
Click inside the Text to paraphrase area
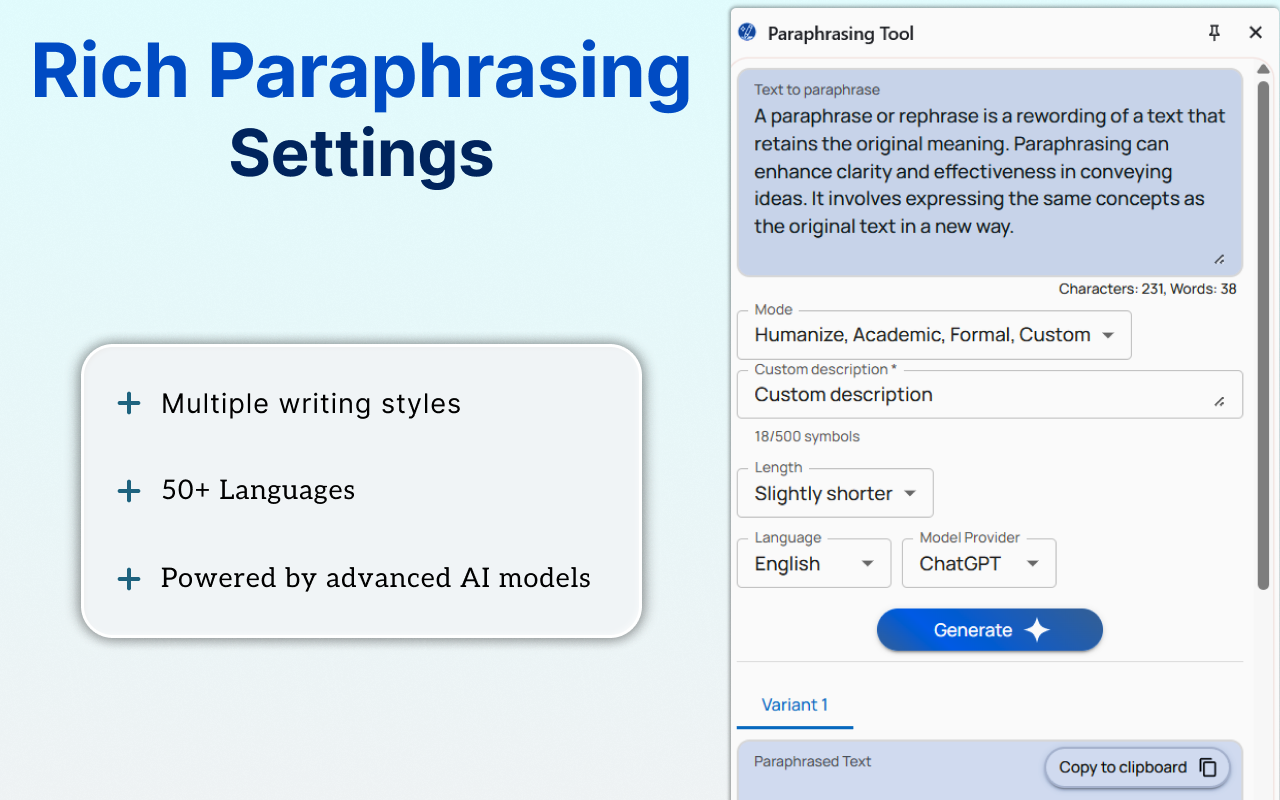[x=989, y=170]
